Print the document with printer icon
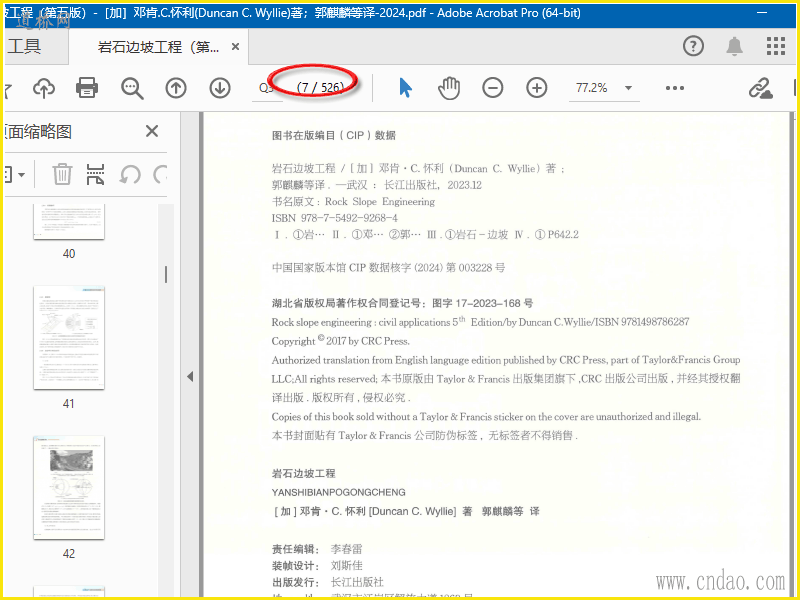Viewport: 800px width, 600px height. coord(87,88)
